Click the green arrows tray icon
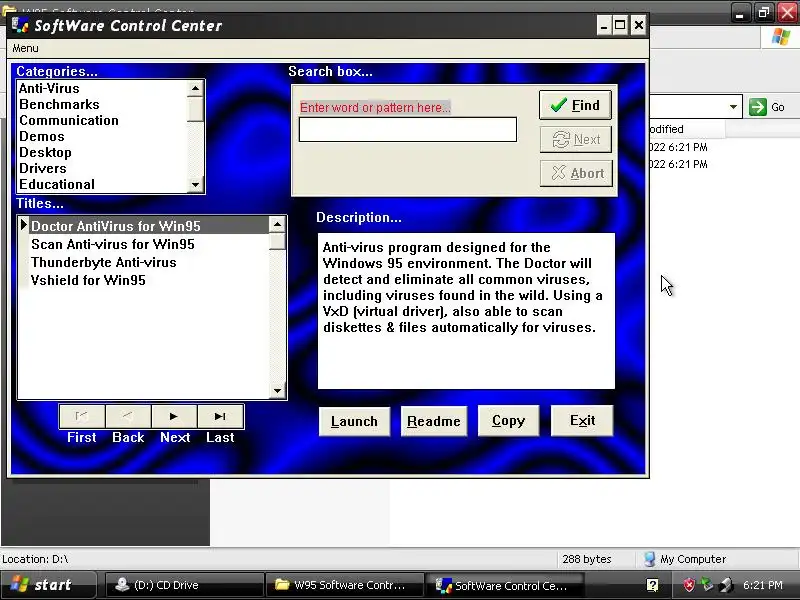This screenshot has width=800, height=600. pyautogui.click(x=707, y=585)
